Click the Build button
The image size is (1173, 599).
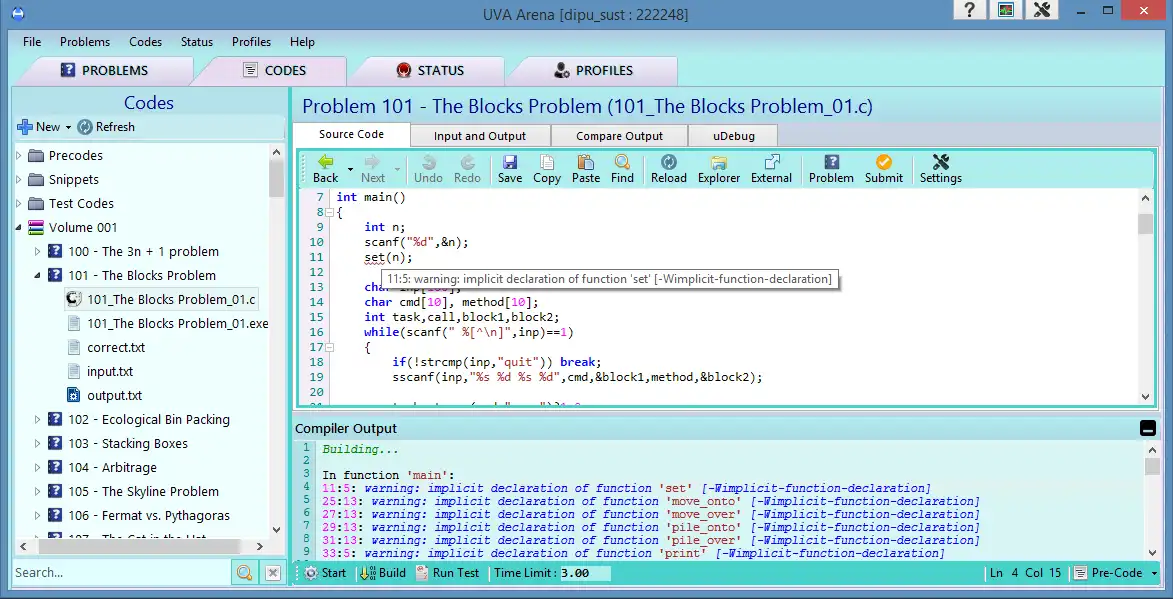pyautogui.click(x=382, y=573)
